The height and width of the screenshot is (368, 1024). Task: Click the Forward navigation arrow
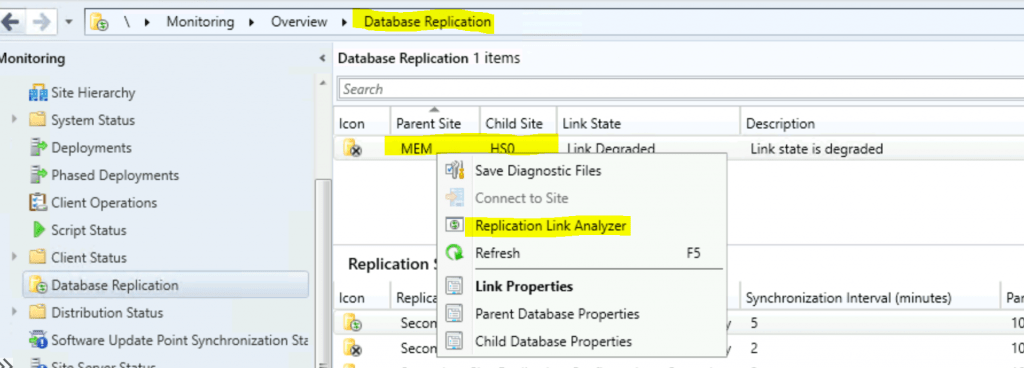click(41, 22)
